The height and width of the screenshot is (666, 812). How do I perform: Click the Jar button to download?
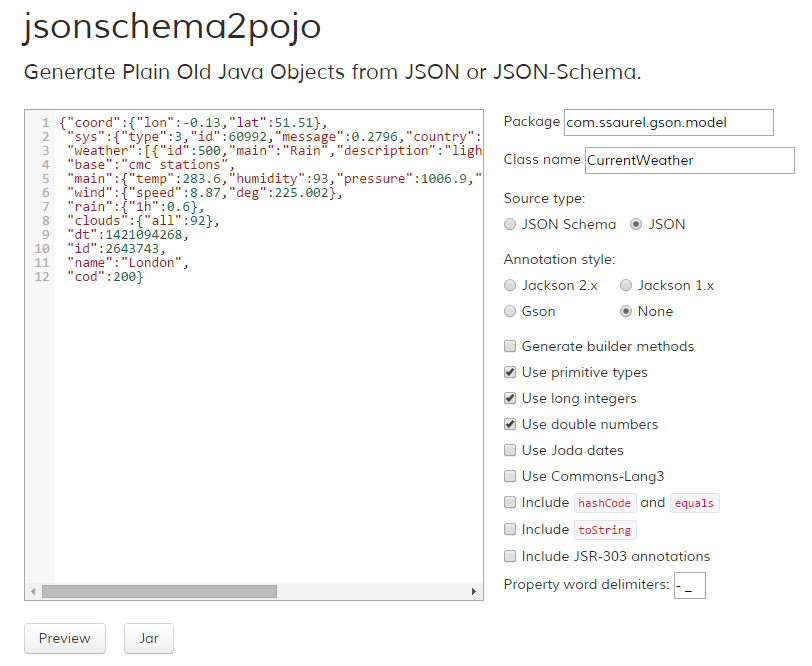(148, 638)
